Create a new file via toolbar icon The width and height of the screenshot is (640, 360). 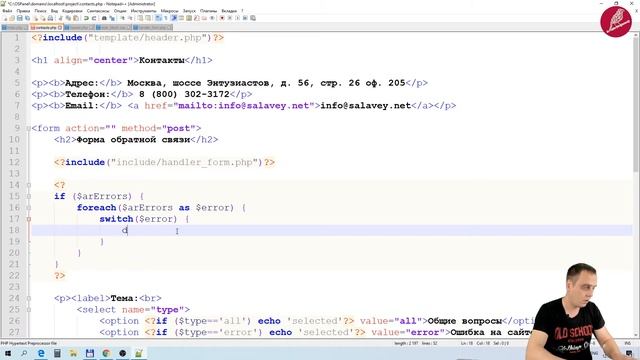(x=5, y=18)
